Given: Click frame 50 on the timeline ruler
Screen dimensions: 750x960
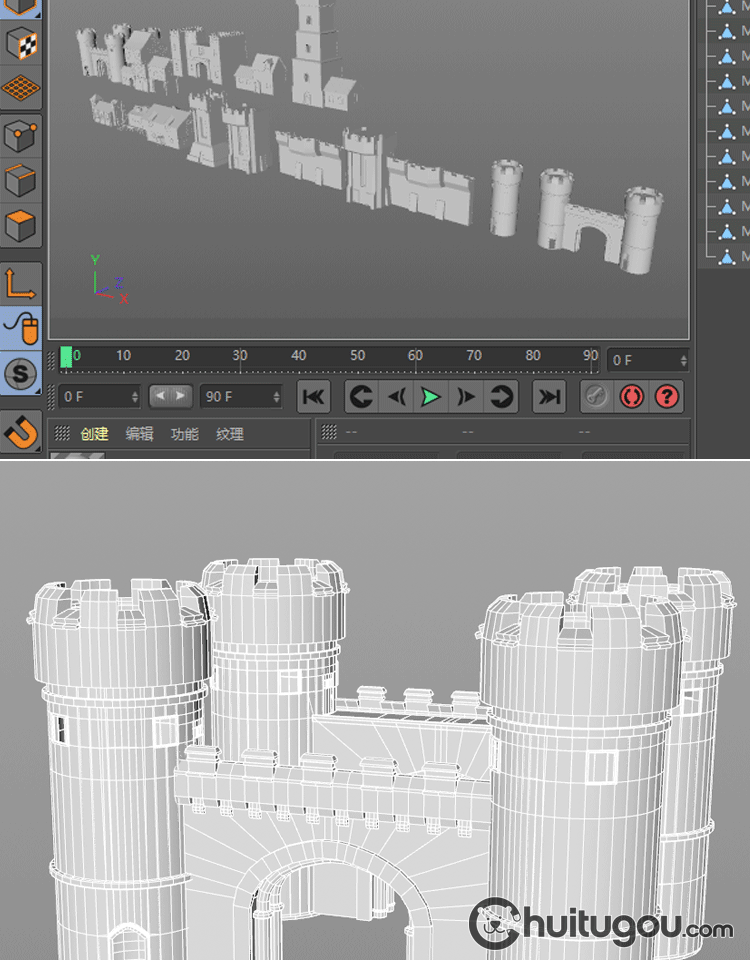Looking at the screenshot, I should [357, 357].
